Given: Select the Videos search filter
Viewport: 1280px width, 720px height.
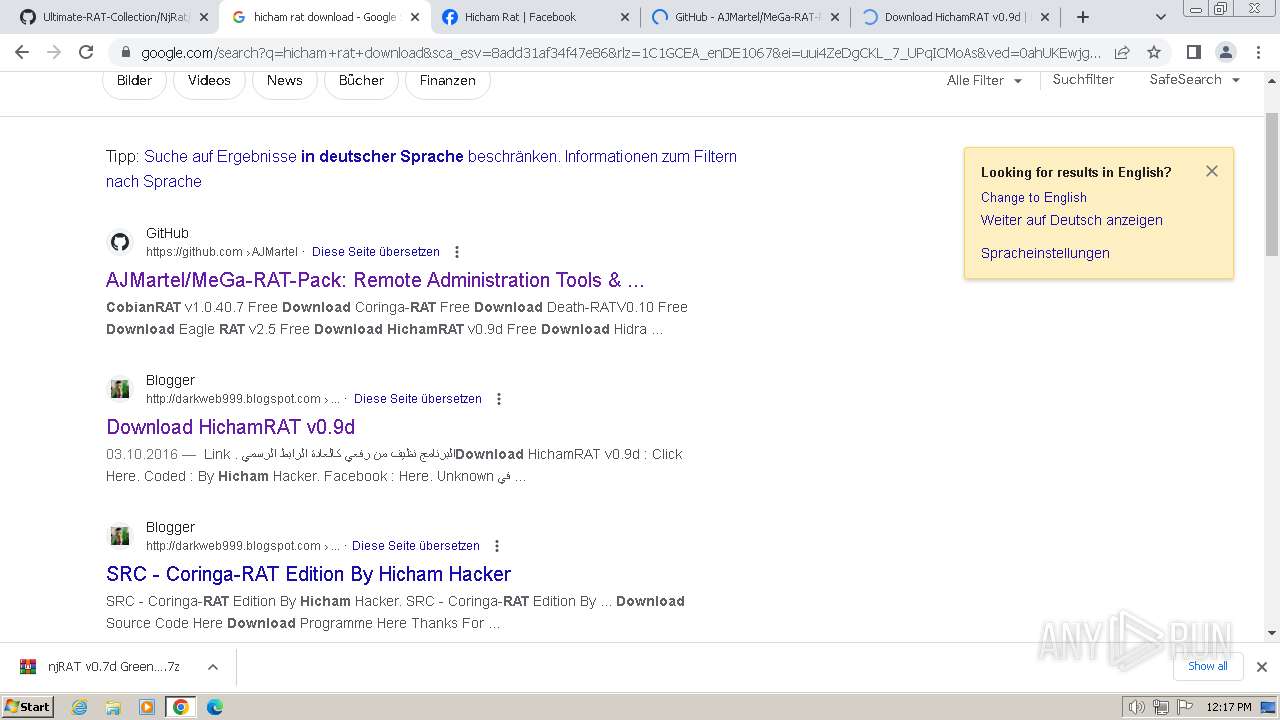Looking at the screenshot, I should [x=209, y=80].
